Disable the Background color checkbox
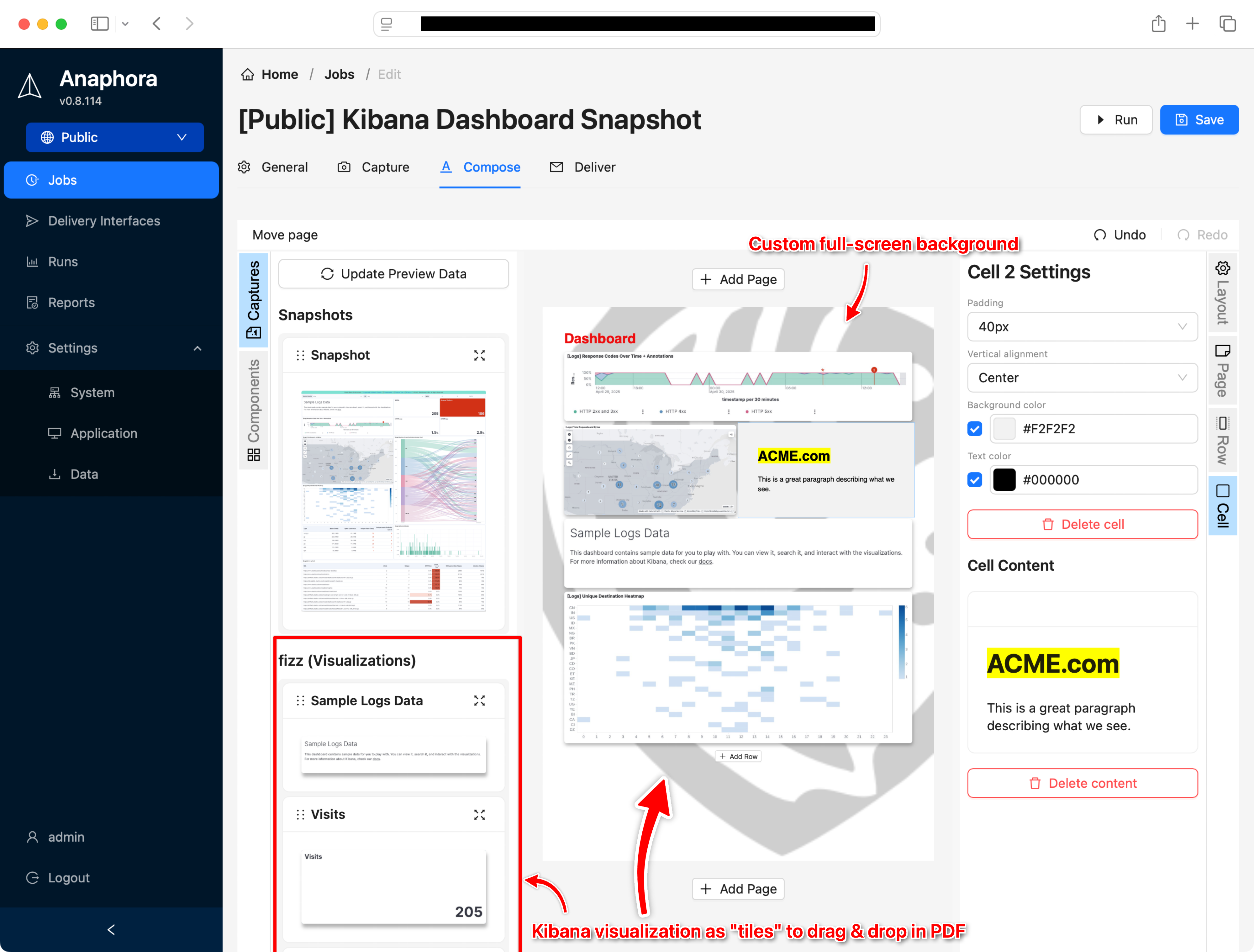 (974, 429)
